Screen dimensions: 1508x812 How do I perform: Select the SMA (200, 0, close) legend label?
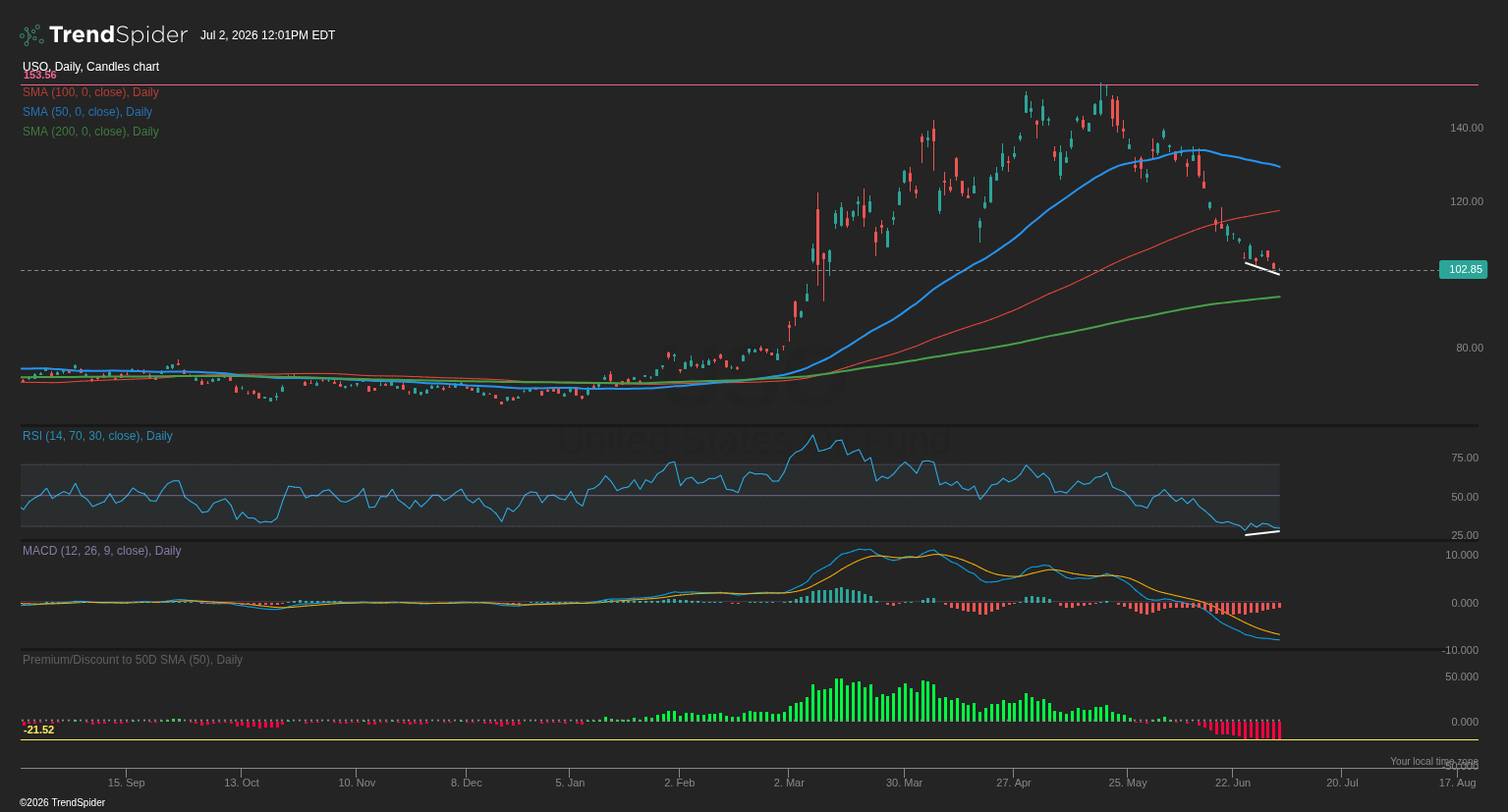coord(90,132)
